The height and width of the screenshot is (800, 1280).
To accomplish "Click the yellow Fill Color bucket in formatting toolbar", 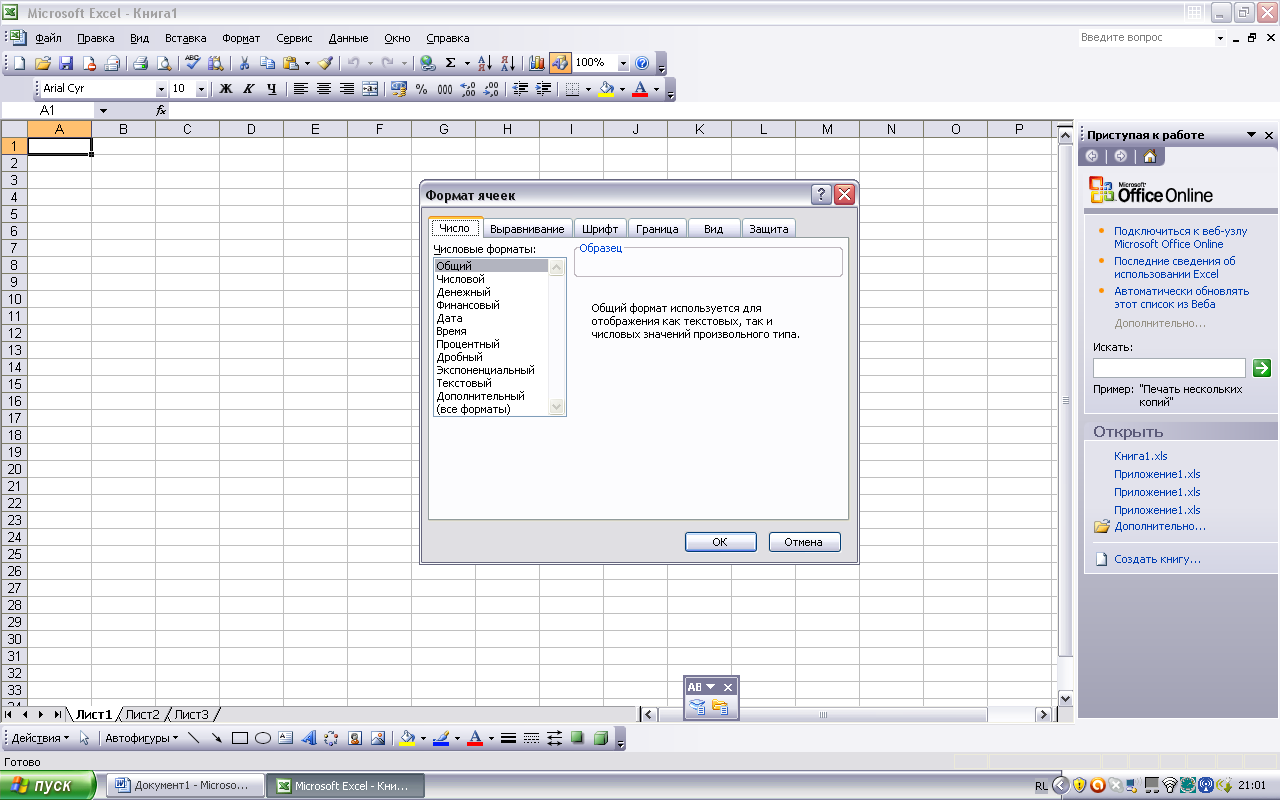I will tap(606, 89).
